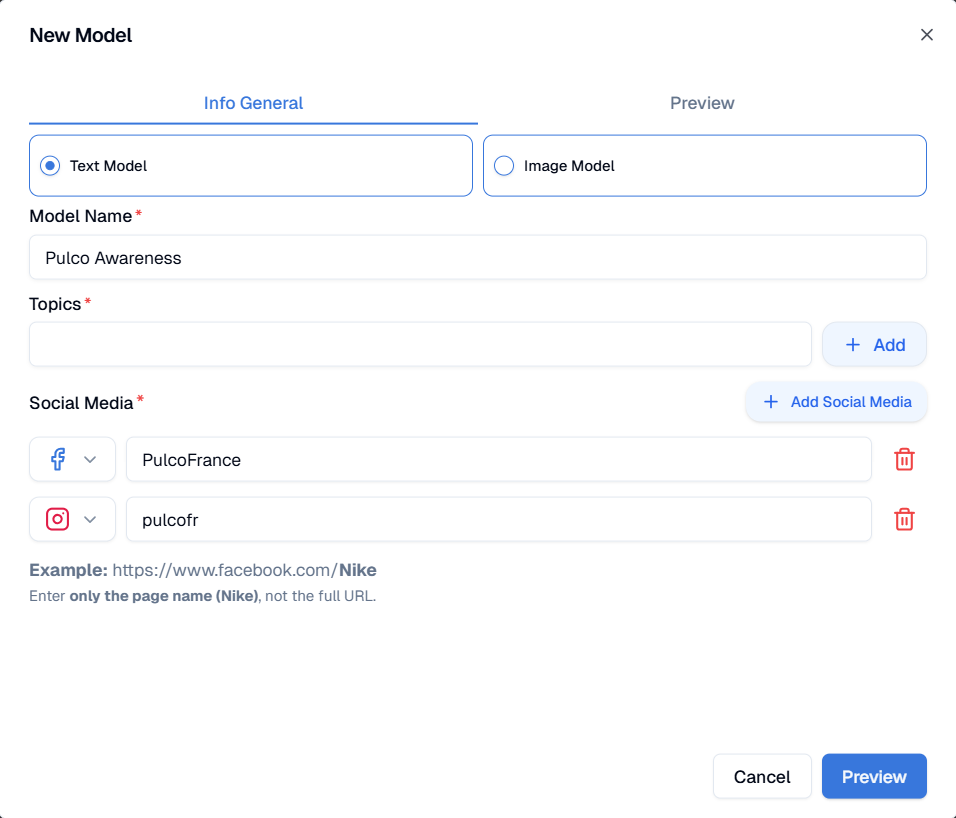The image size is (956, 818).
Task: Click the plus icon beside Topics field
Action: [x=853, y=345]
